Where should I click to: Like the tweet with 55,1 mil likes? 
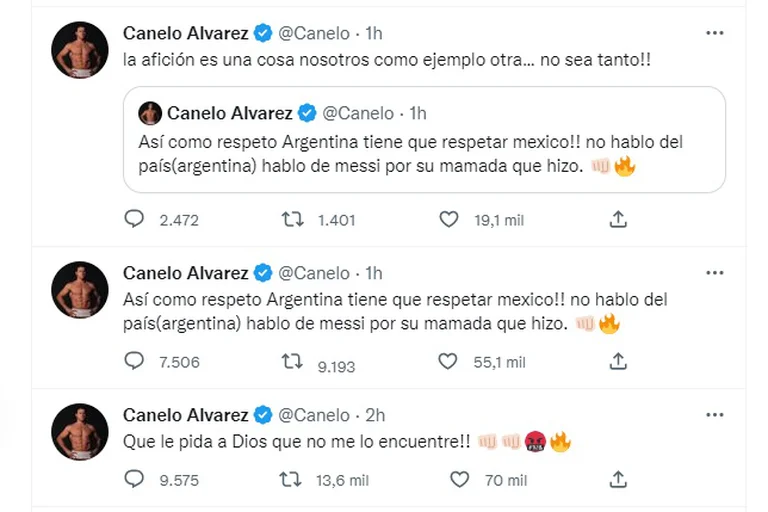coord(448,361)
